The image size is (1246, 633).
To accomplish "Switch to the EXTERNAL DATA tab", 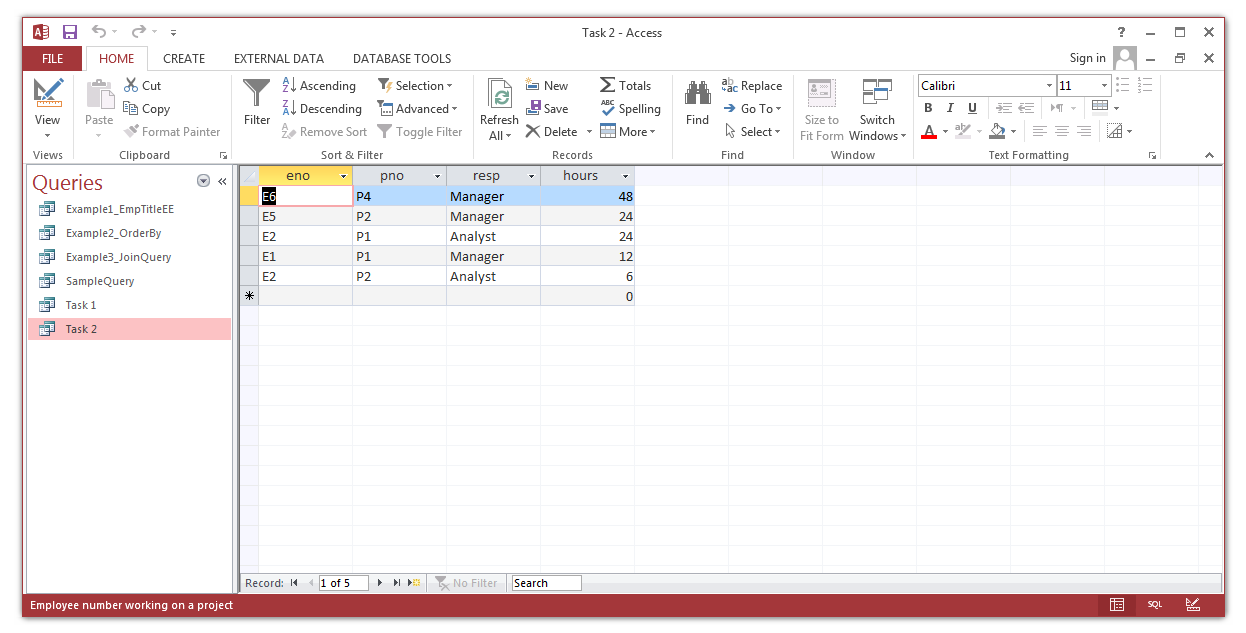I will 279,59.
